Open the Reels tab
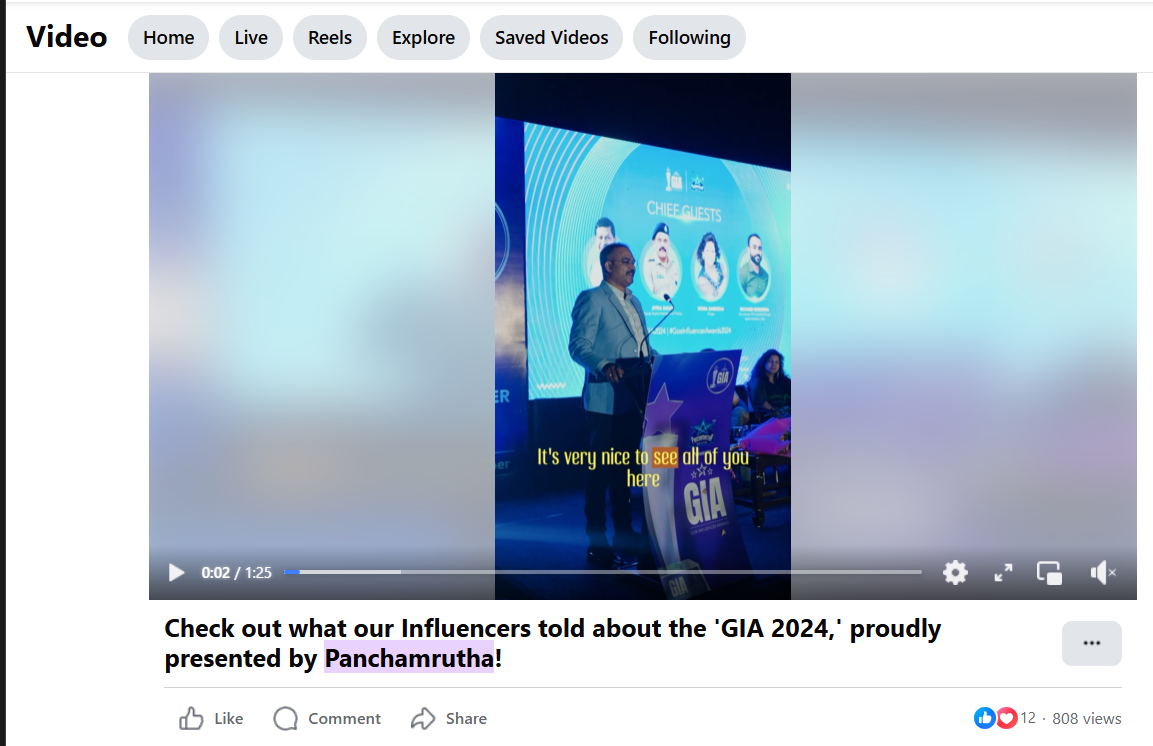 click(329, 37)
